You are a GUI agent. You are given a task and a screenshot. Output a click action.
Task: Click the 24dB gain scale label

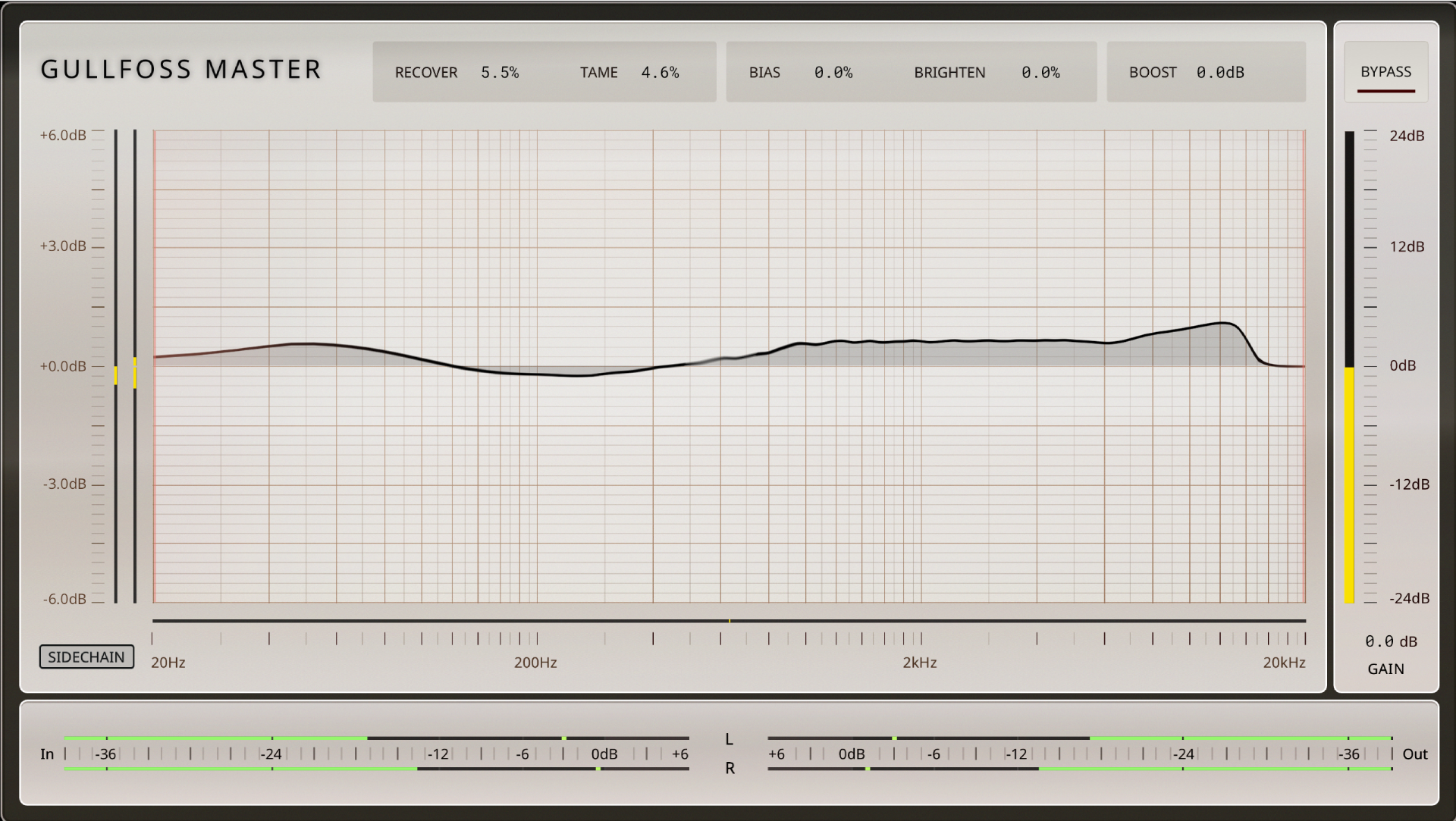[x=1407, y=136]
